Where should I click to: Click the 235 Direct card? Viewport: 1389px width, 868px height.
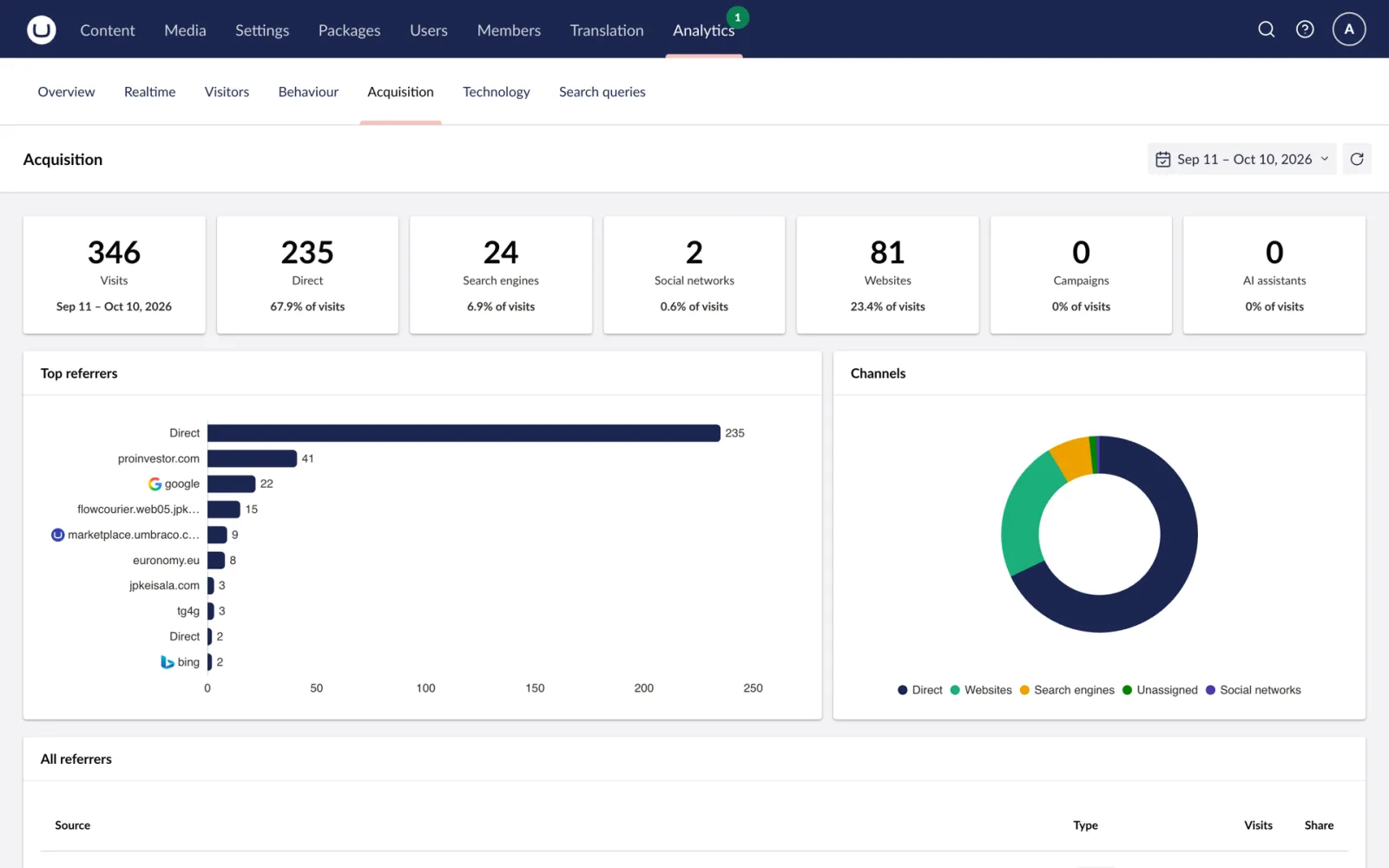click(x=307, y=275)
